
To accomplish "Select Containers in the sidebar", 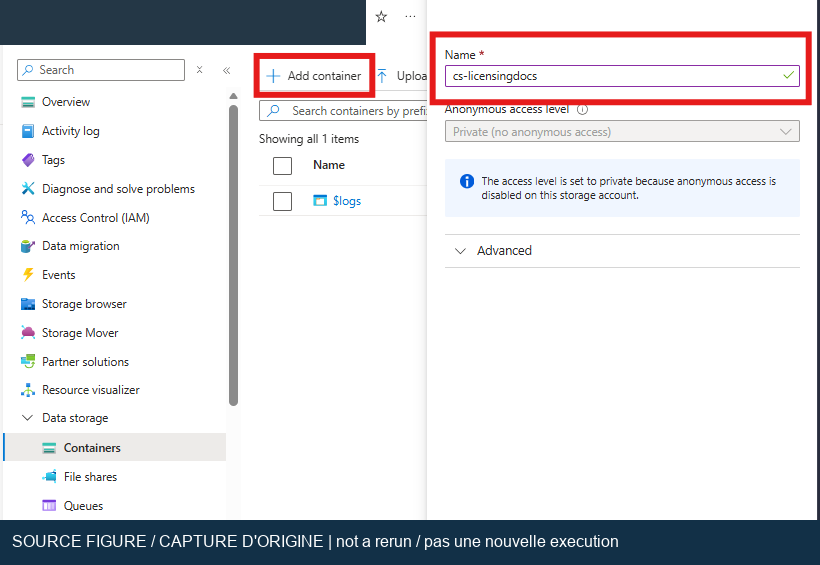I will (x=115, y=447).
